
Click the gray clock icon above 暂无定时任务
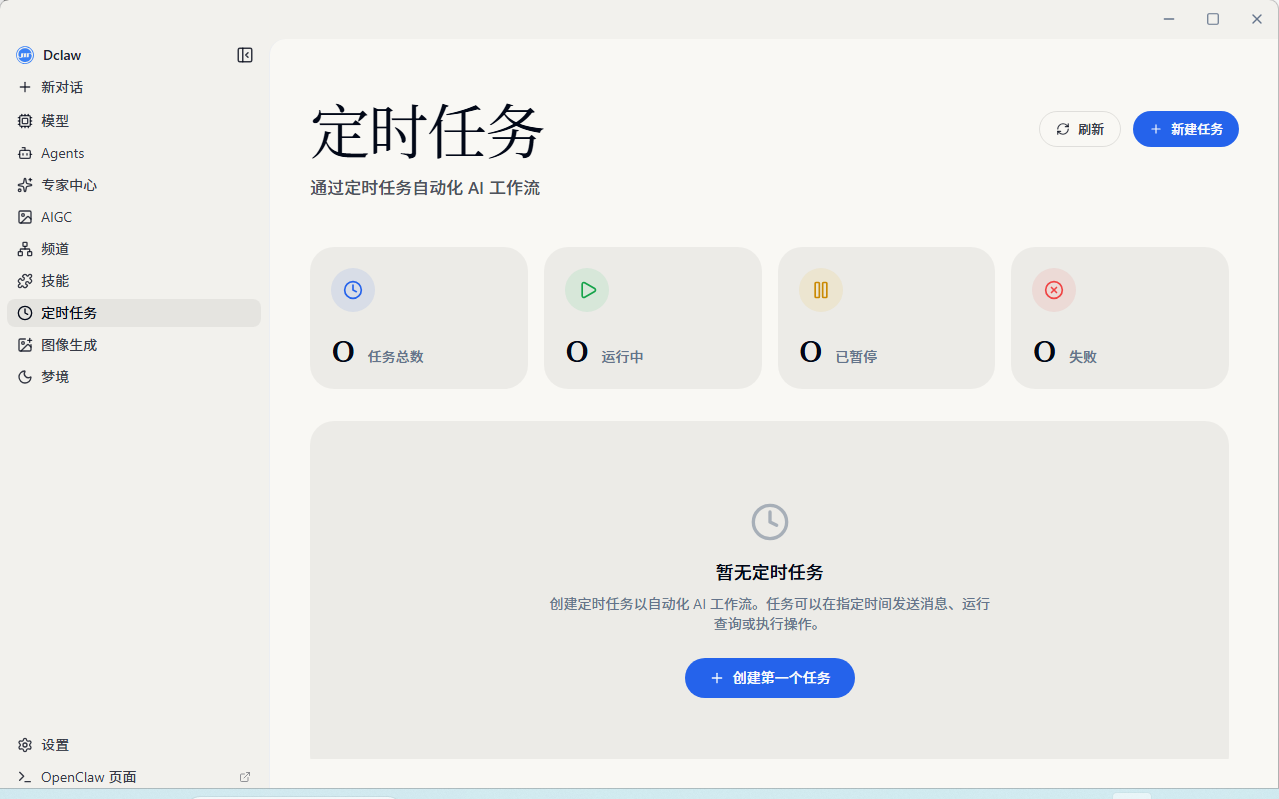click(770, 522)
